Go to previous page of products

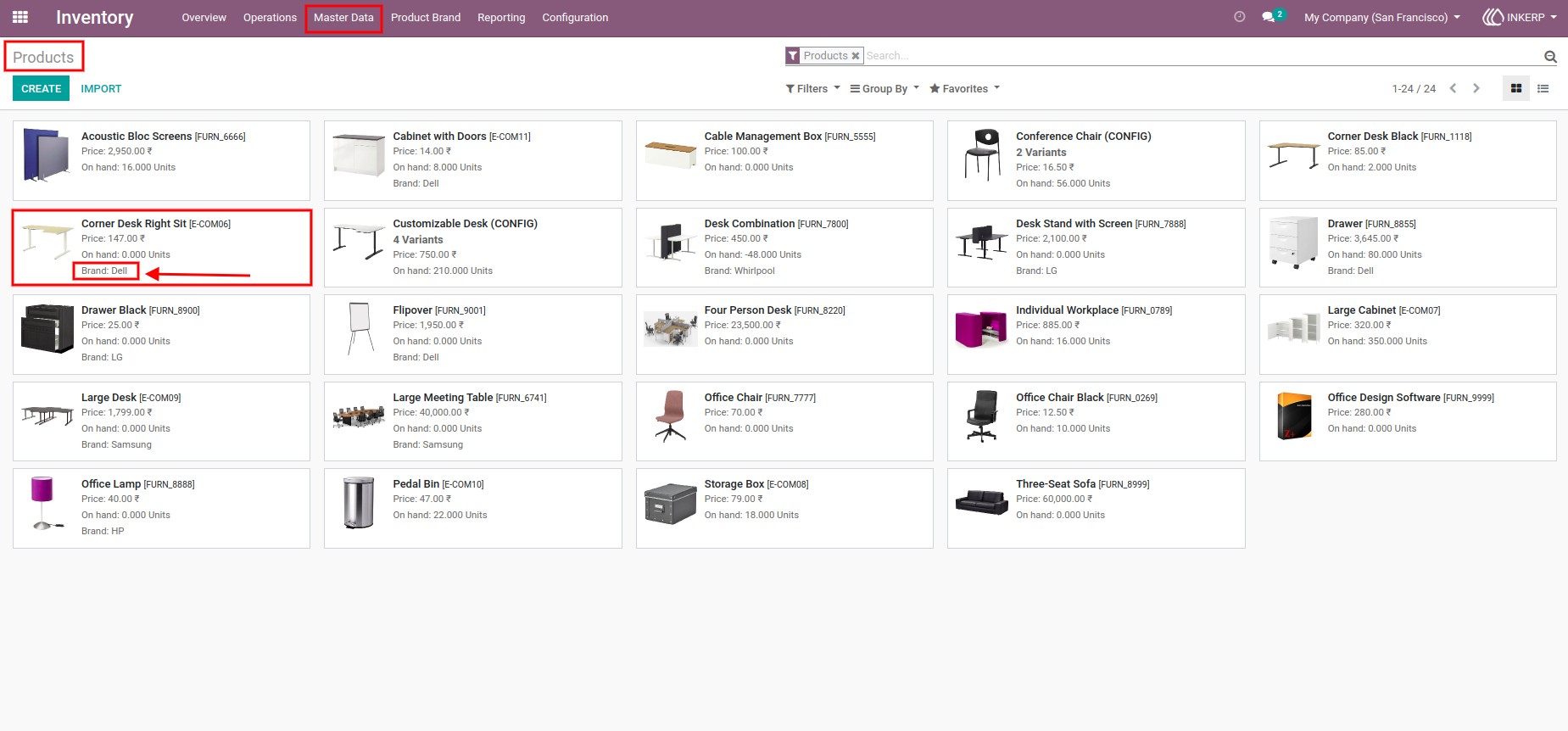[1453, 88]
